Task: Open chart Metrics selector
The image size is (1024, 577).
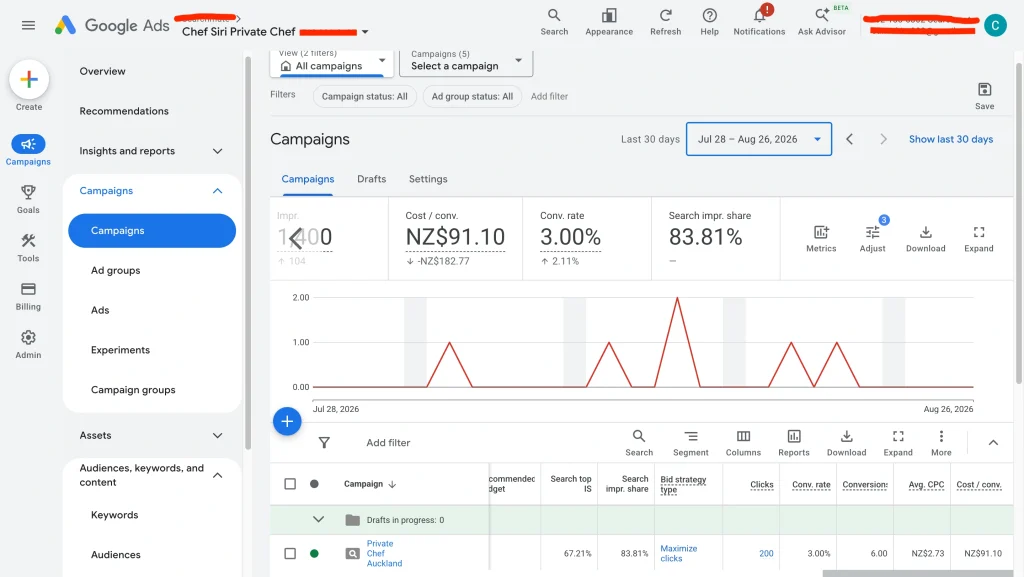Action: click(821, 239)
